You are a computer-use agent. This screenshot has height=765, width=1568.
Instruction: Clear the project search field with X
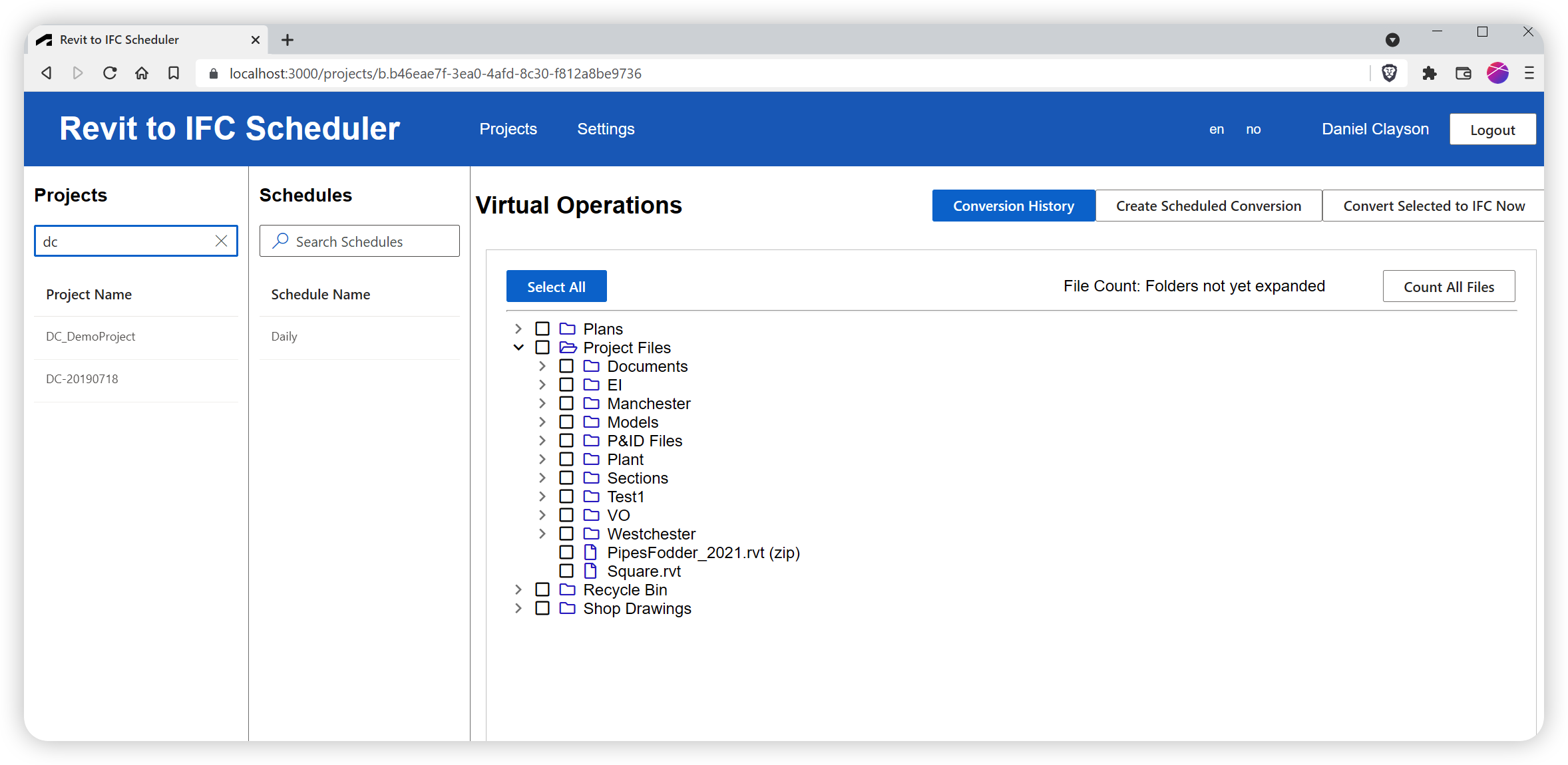221,241
